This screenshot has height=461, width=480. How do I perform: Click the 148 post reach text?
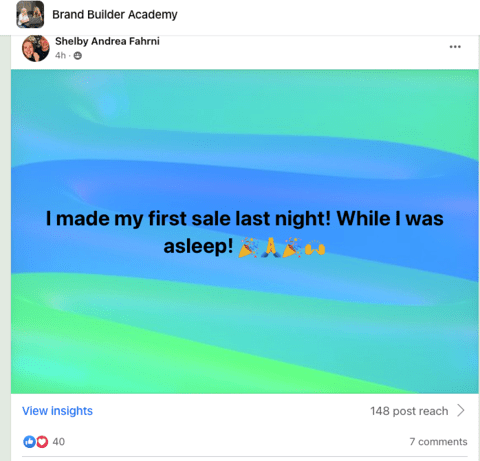tap(409, 411)
